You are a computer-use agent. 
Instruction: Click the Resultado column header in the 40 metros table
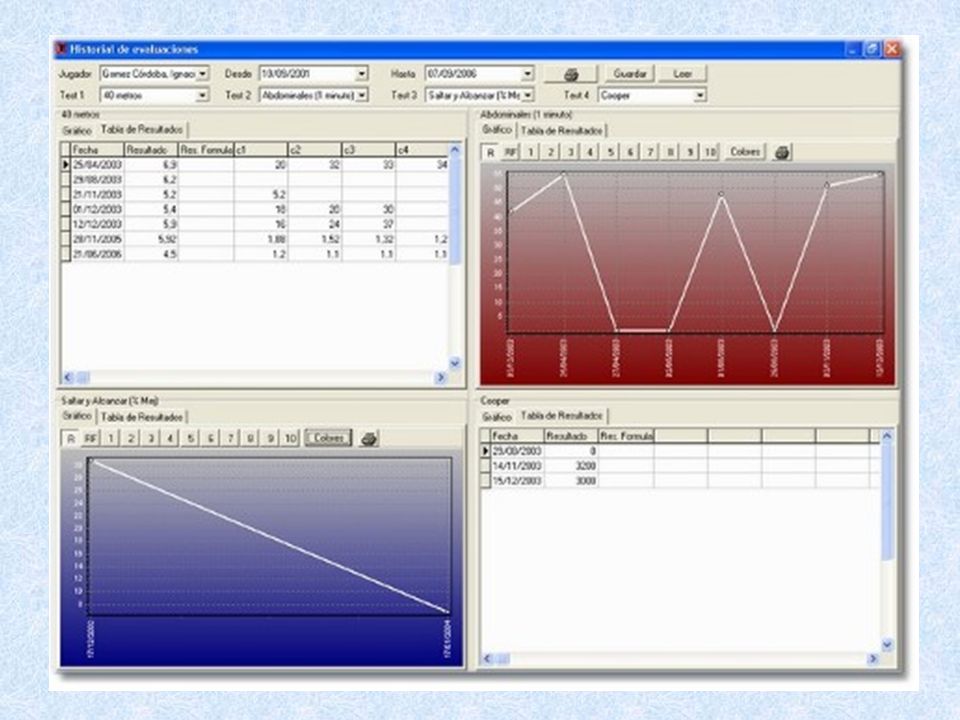coord(151,150)
